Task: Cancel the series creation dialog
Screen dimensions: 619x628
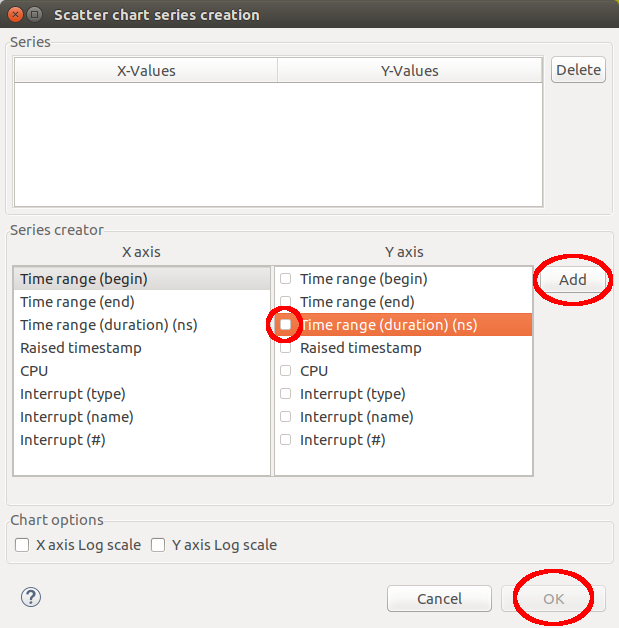Action: point(439,598)
